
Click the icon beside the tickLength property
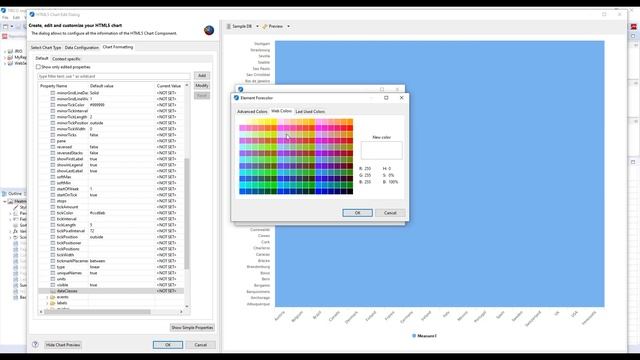[x=53, y=225]
